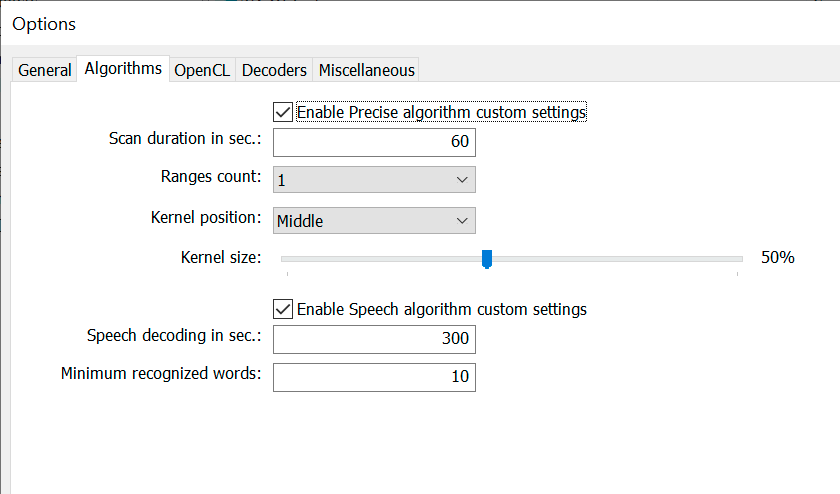This screenshot has width=840, height=494.
Task: Click the 50% kernel size value
Action: coord(777,258)
